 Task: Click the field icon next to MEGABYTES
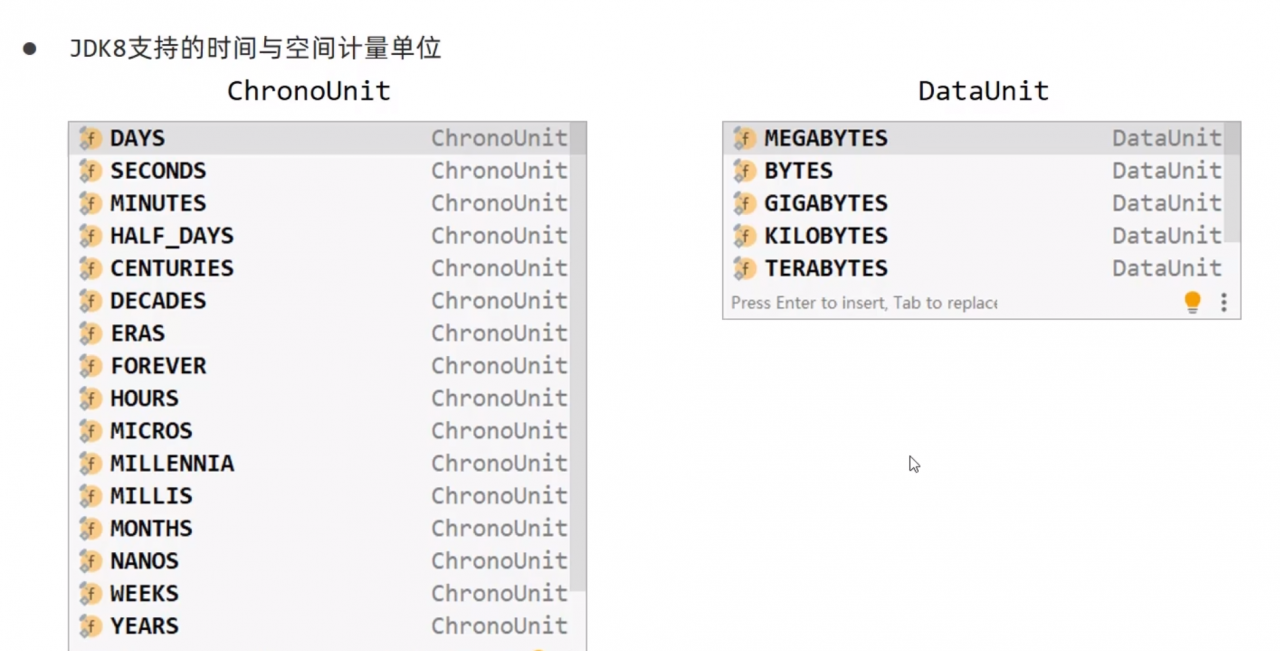pyautogui.click(x=745, y=138)
